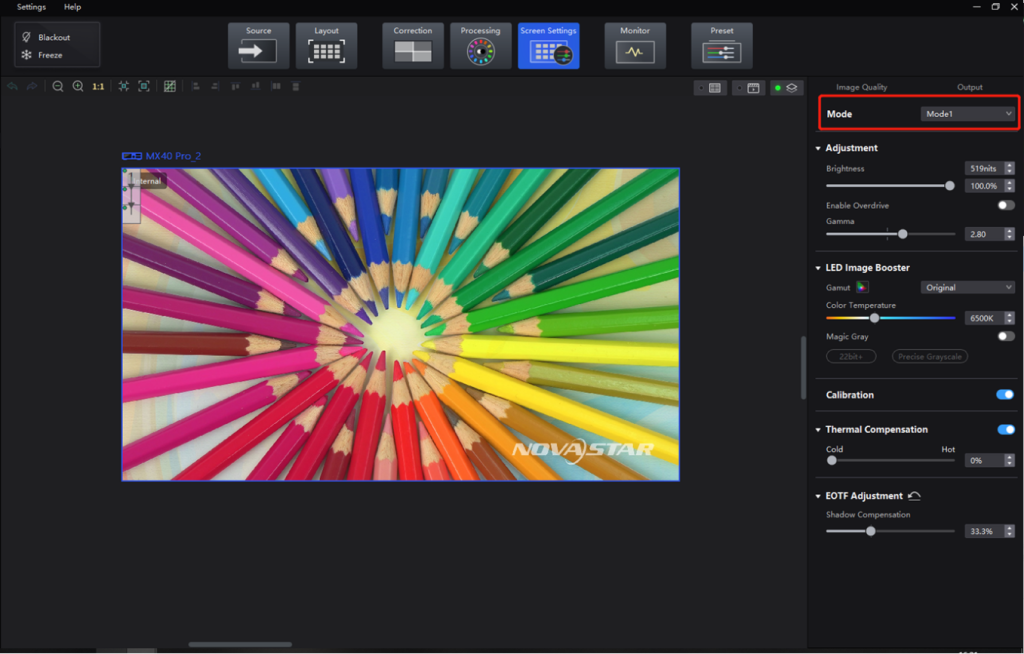The image size is (1024, 654).
Task: Adjust the Gamma value stepper arrows
Action: pyautogui.click(x=1010, y=234)
